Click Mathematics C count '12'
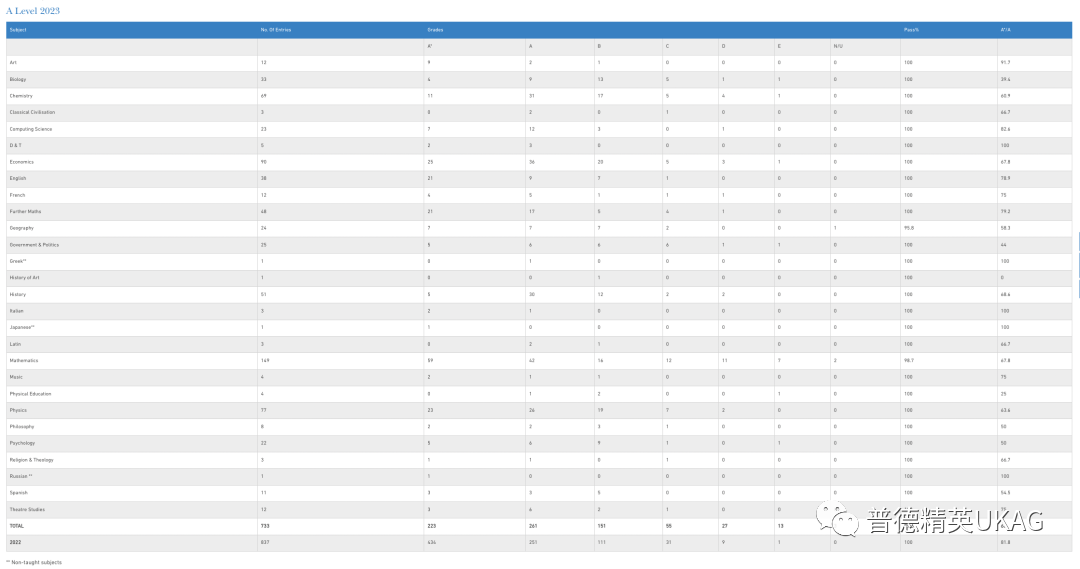This screenshot has height=569, width=1080. pos(669,360)
